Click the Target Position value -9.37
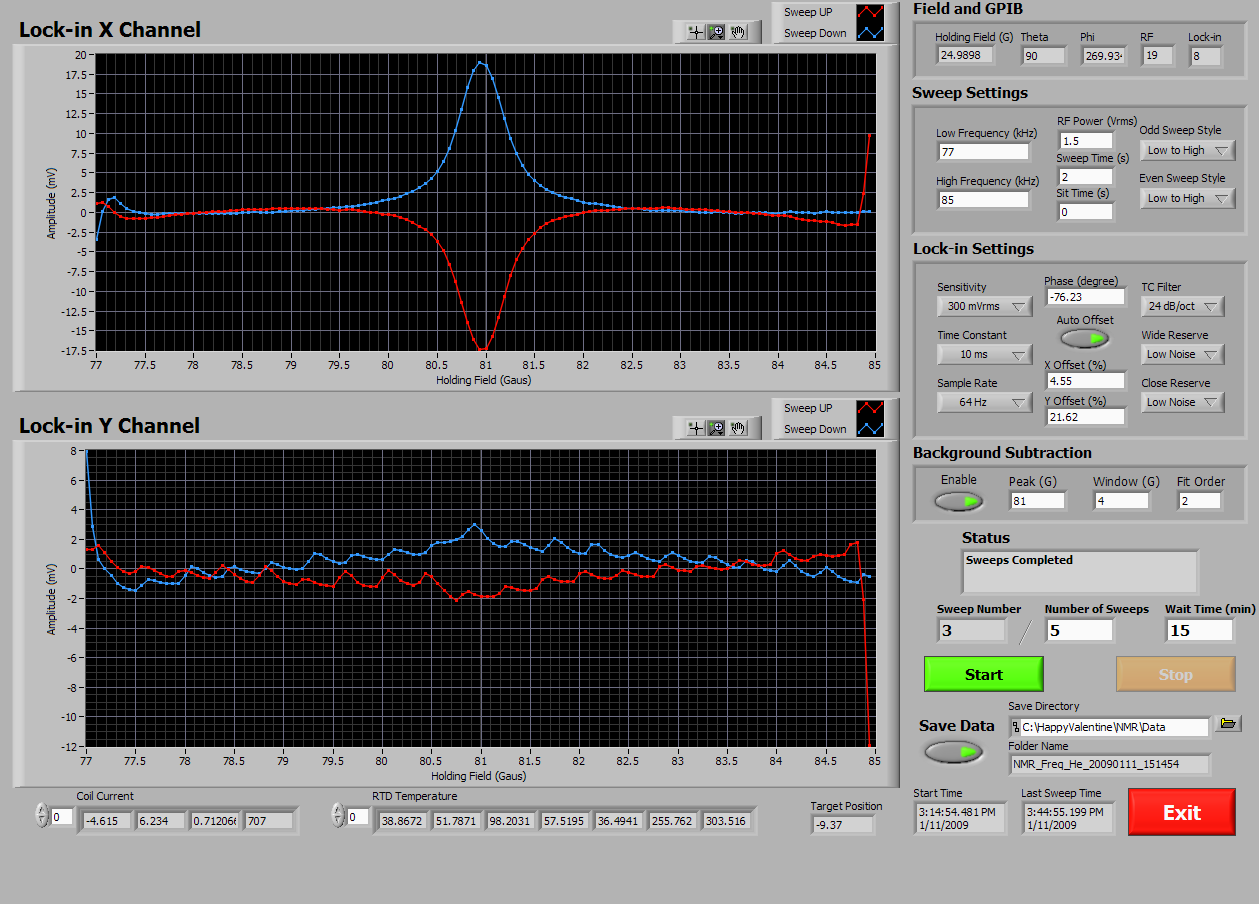The image size is (1259, 904). (x=842, y=825)
